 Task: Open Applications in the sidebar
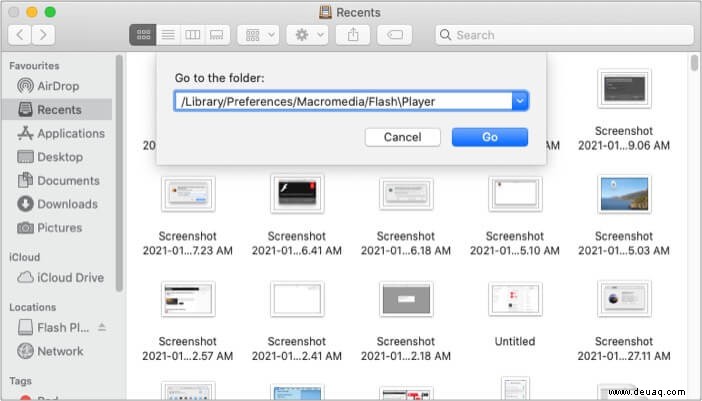click(57, 133)
